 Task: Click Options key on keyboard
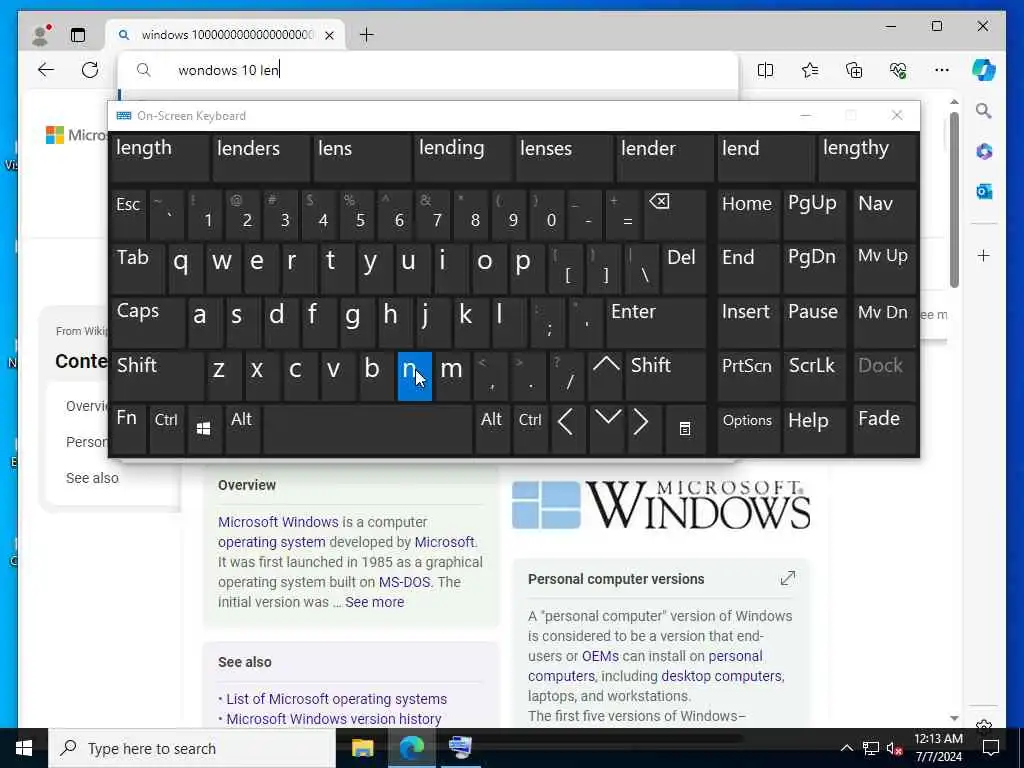(x=748, y=428)
